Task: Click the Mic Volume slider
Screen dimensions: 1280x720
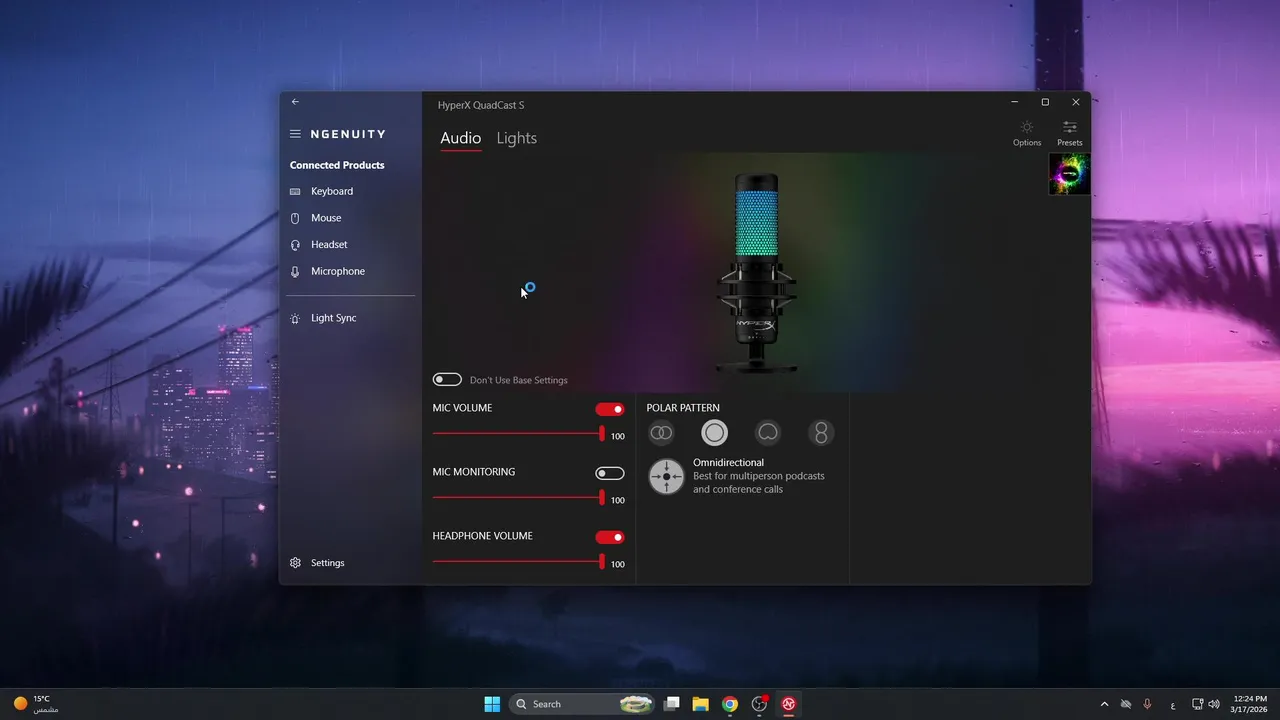Action: click(518, 434)
